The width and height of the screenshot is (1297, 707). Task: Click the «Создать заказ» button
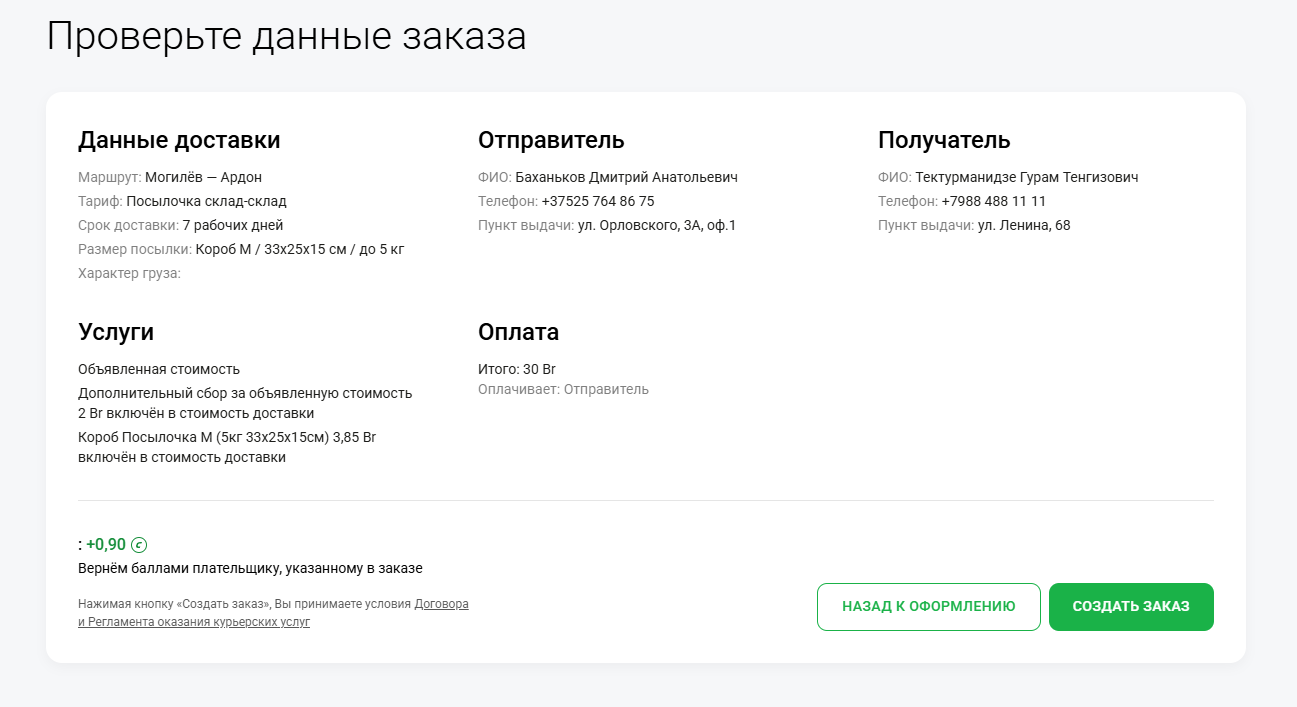pos(1131,607)
